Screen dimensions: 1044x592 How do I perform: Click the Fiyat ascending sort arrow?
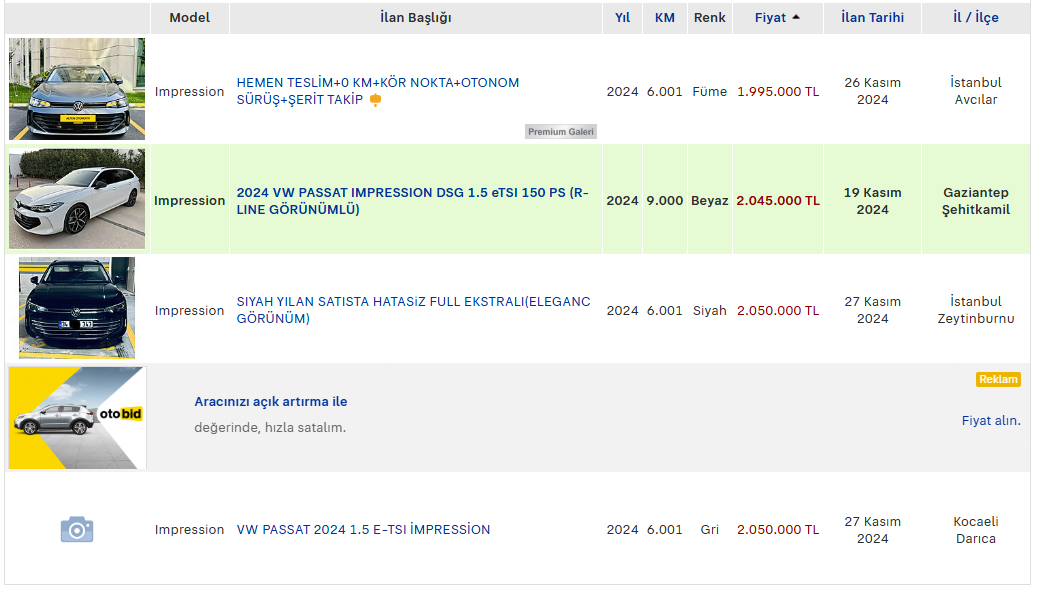click(x=796, y=17)
